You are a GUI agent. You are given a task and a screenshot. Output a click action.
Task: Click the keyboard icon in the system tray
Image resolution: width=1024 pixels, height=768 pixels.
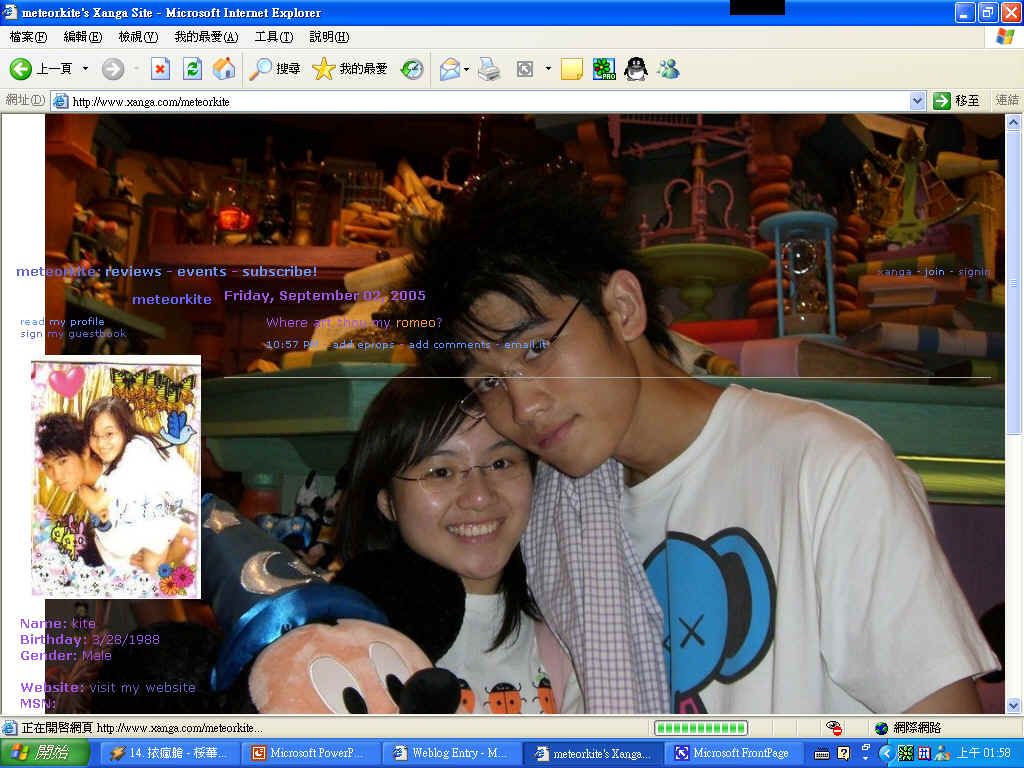(822, 754)
